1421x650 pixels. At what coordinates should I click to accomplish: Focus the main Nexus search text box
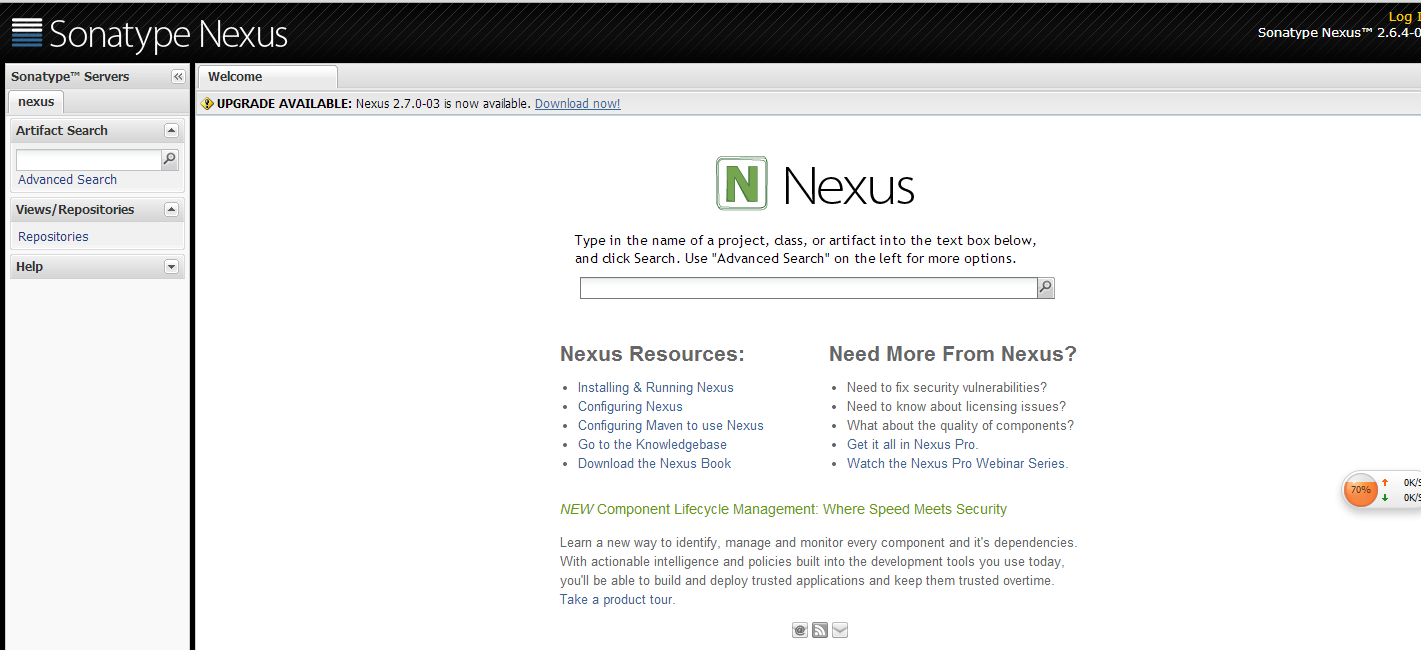(x=808, y=288)
